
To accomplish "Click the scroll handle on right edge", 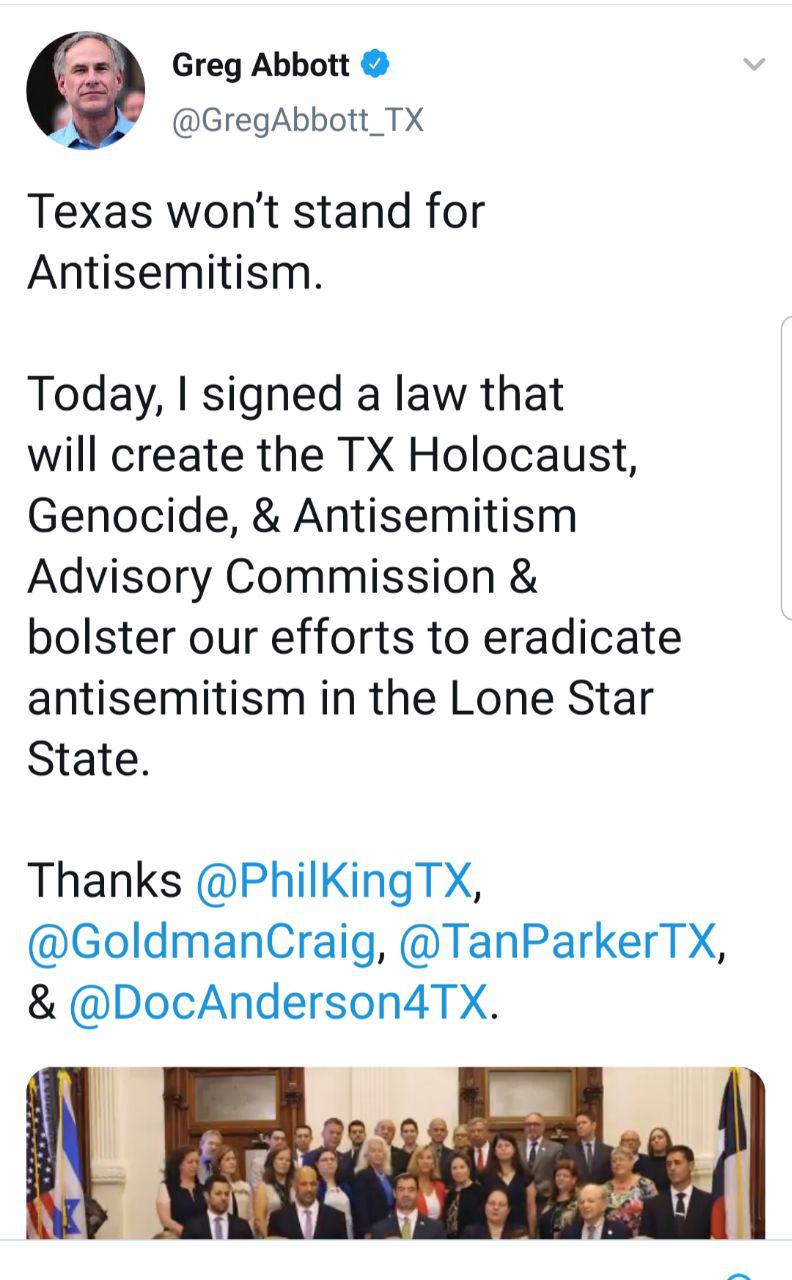I will (786, 468).
